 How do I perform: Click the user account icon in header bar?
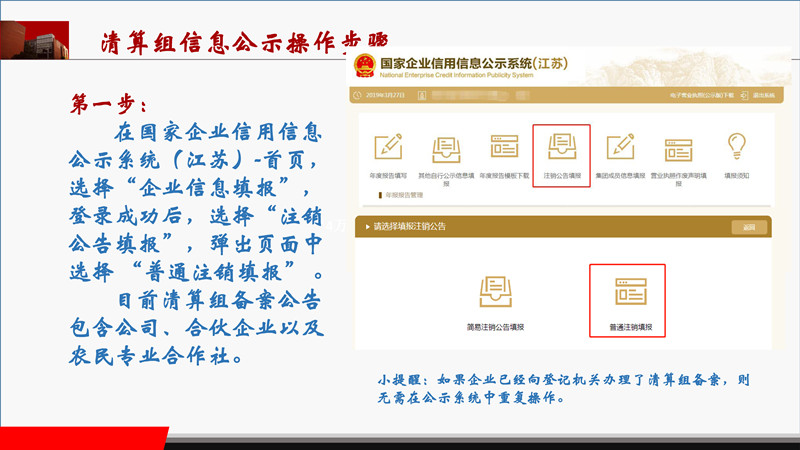(424, 95)
